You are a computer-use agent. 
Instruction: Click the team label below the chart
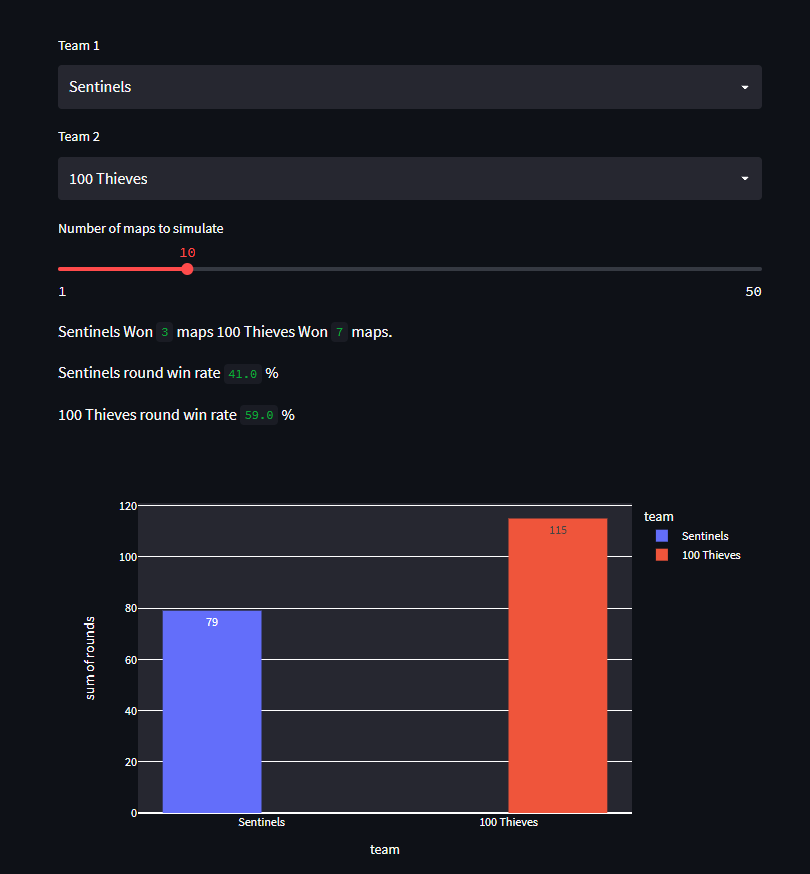[384, 849]
